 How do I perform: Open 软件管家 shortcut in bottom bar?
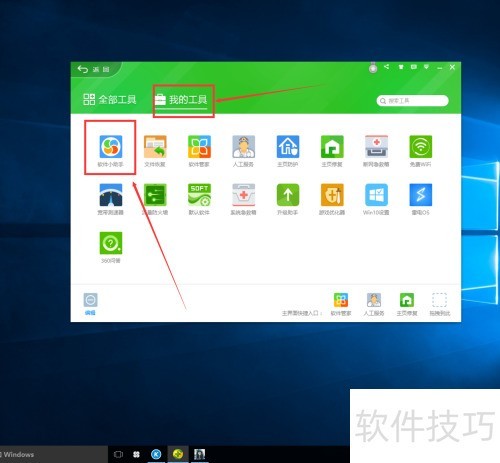point(341,304)
